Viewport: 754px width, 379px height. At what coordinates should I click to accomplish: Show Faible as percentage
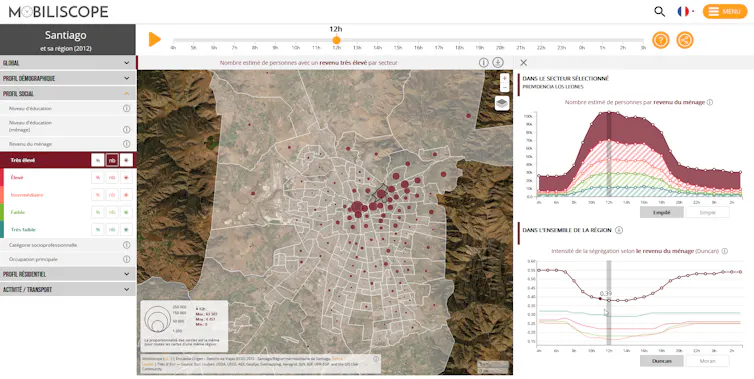[98, 212]
